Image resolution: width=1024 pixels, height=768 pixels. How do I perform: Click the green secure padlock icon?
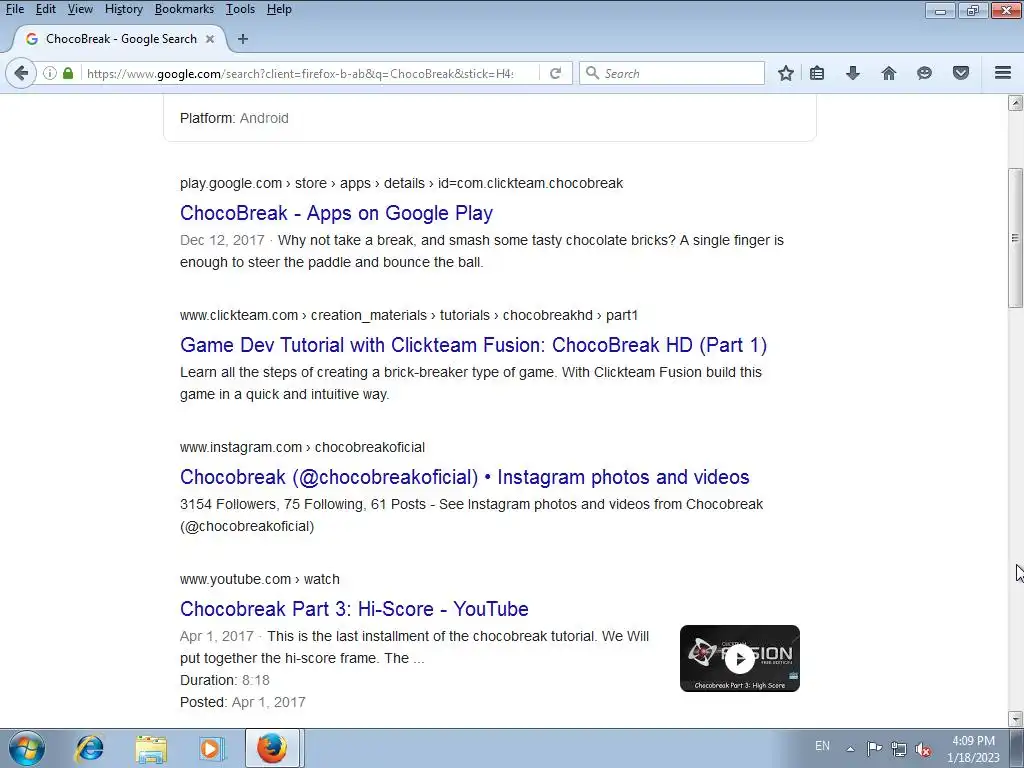pos(68,73)
